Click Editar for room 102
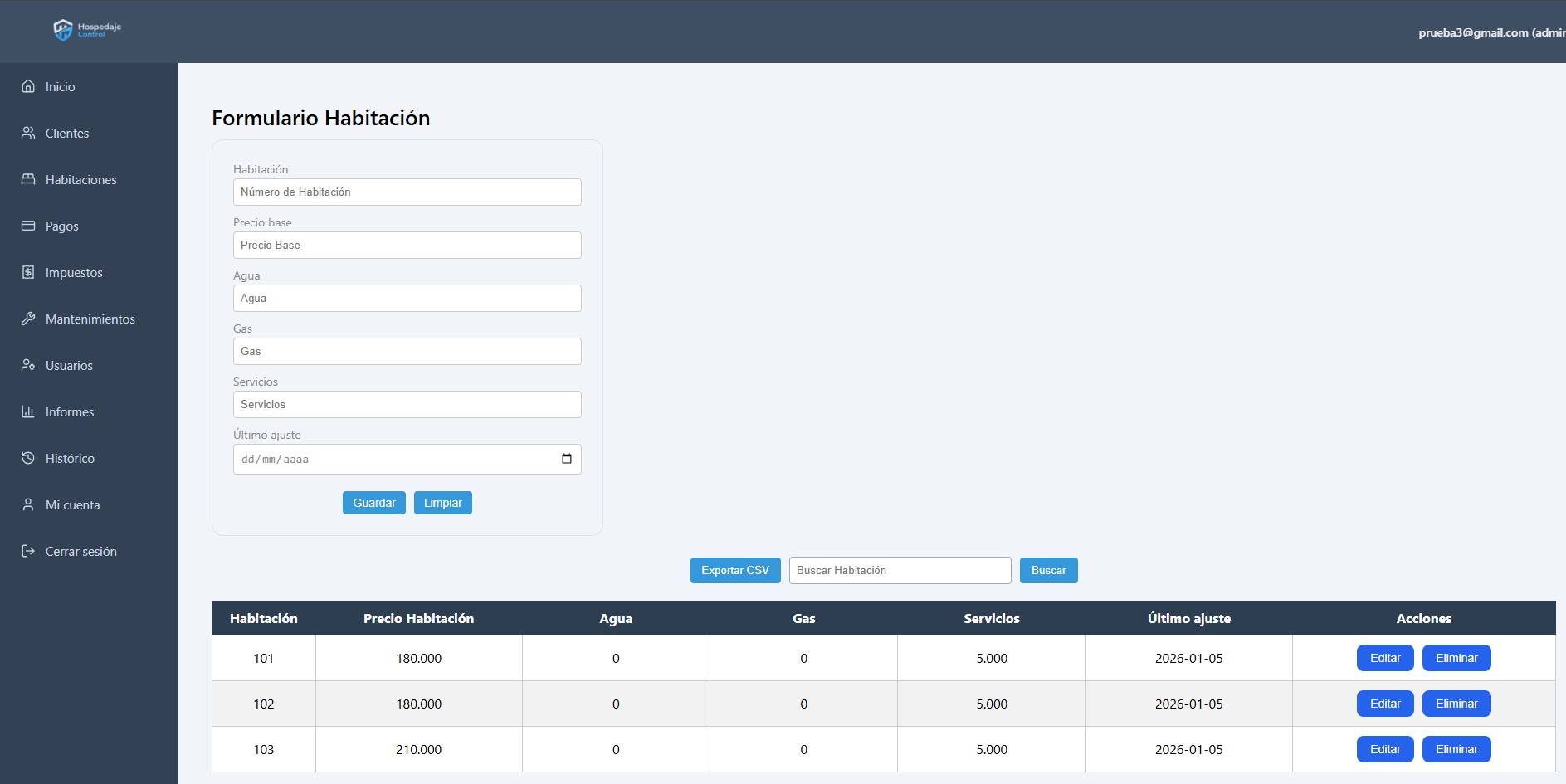Screen dimensions: 1566x784 pos(1384,704)
